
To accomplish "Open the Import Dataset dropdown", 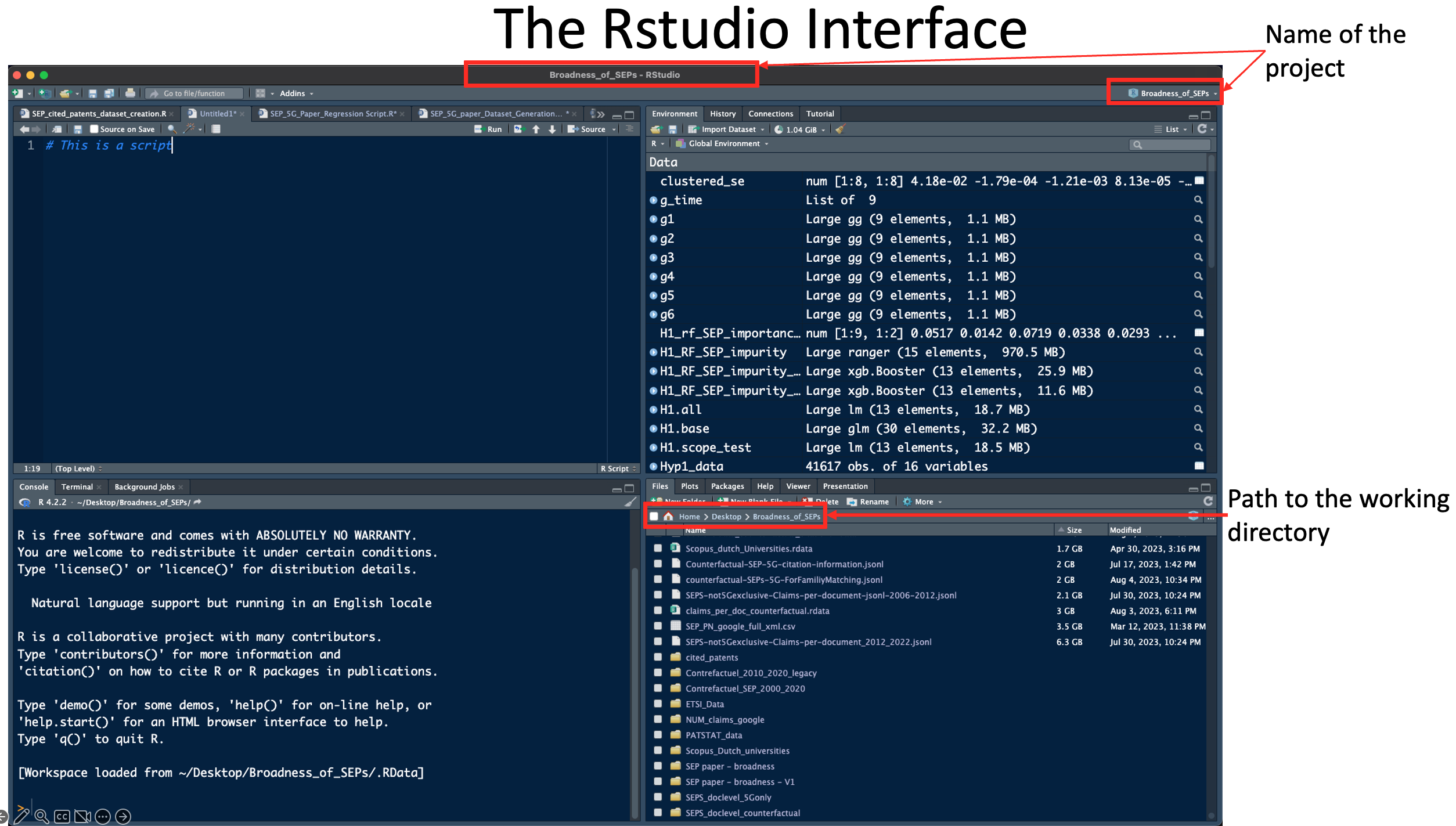I will (729, 129).
